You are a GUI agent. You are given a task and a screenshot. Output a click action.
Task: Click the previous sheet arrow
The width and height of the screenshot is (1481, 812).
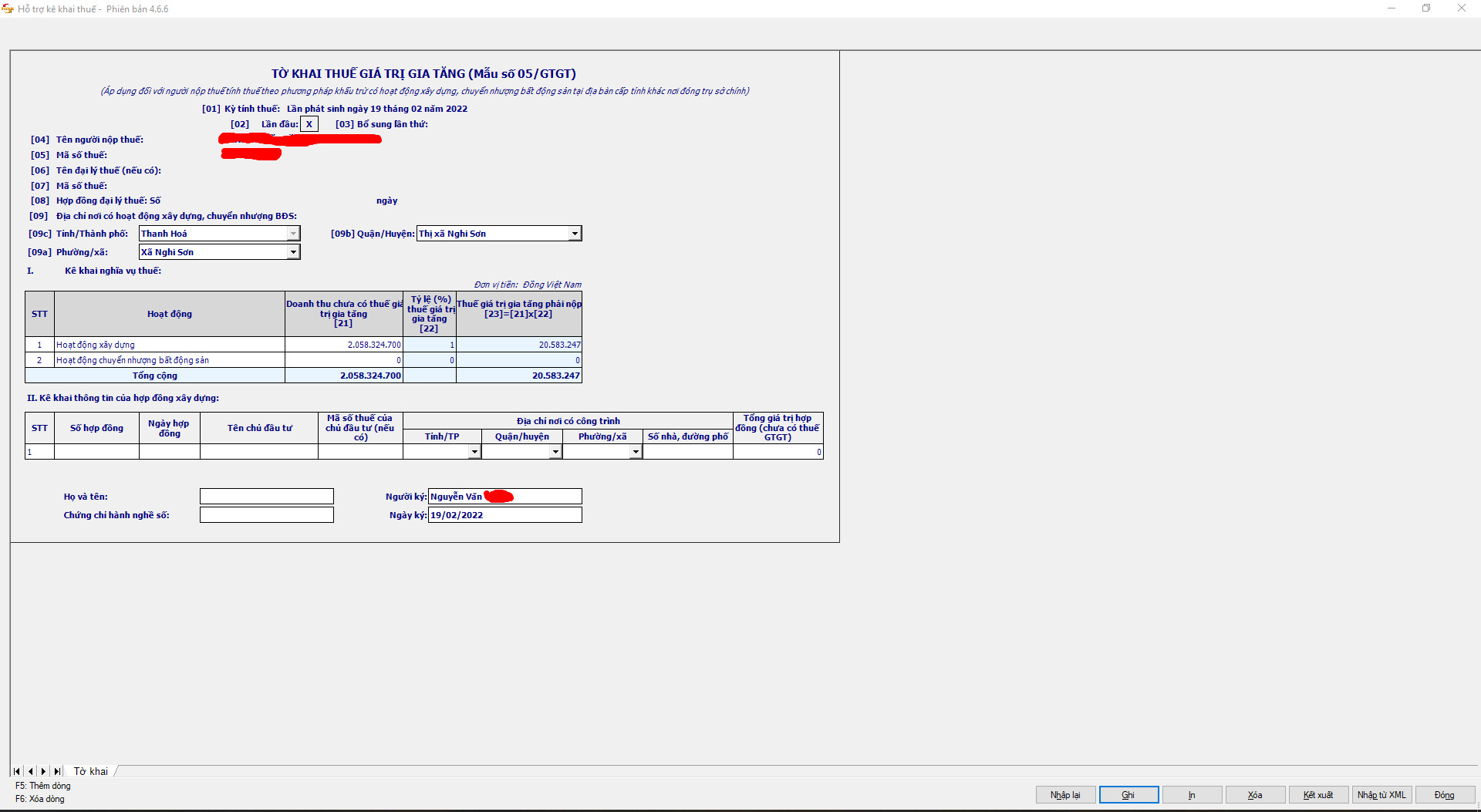[x=30, y=771]
